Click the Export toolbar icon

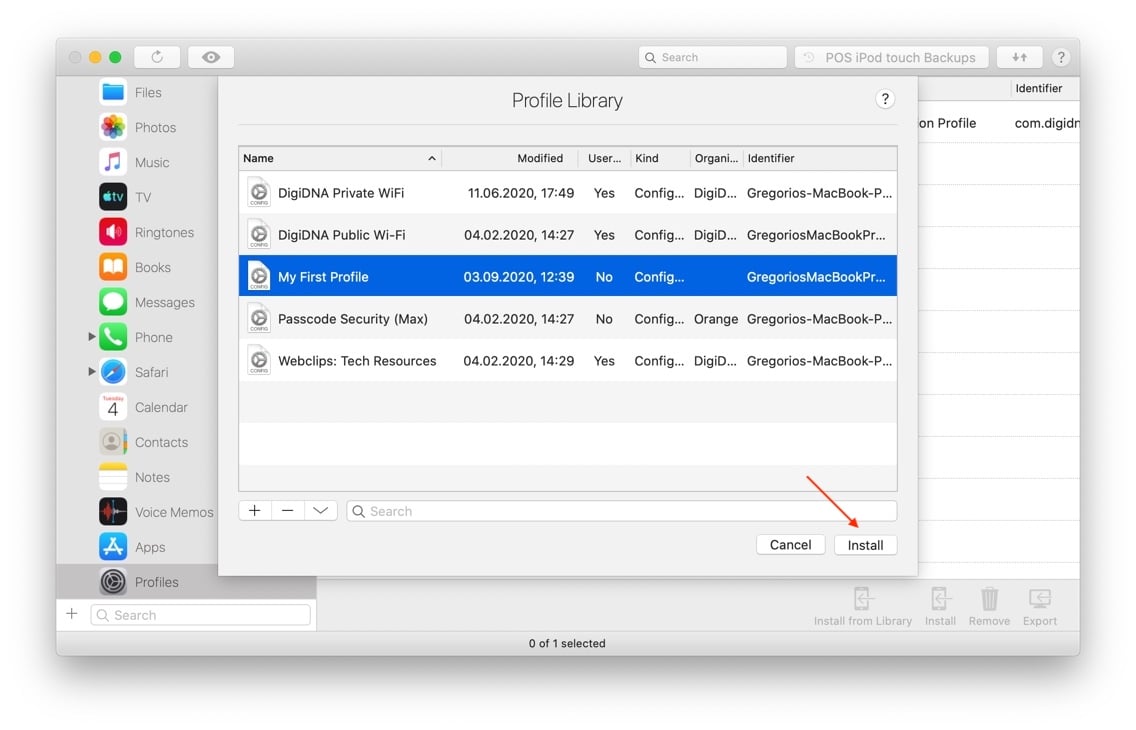click(1040, 607)
